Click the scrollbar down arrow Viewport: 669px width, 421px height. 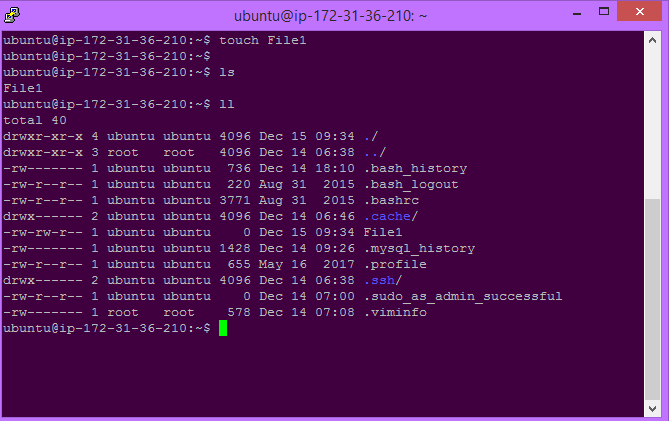tap(652, 409)
